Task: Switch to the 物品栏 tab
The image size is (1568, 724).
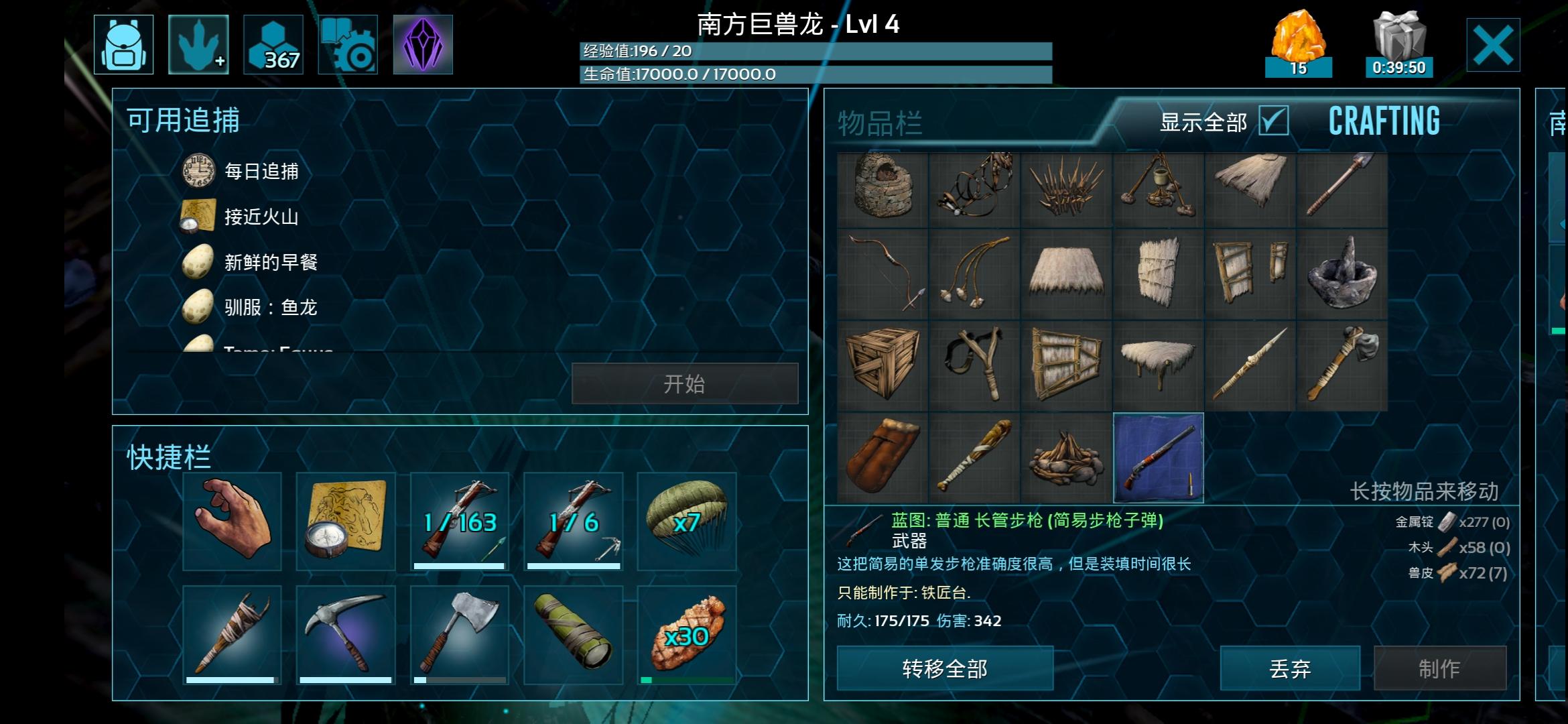Action: [880, 123]
